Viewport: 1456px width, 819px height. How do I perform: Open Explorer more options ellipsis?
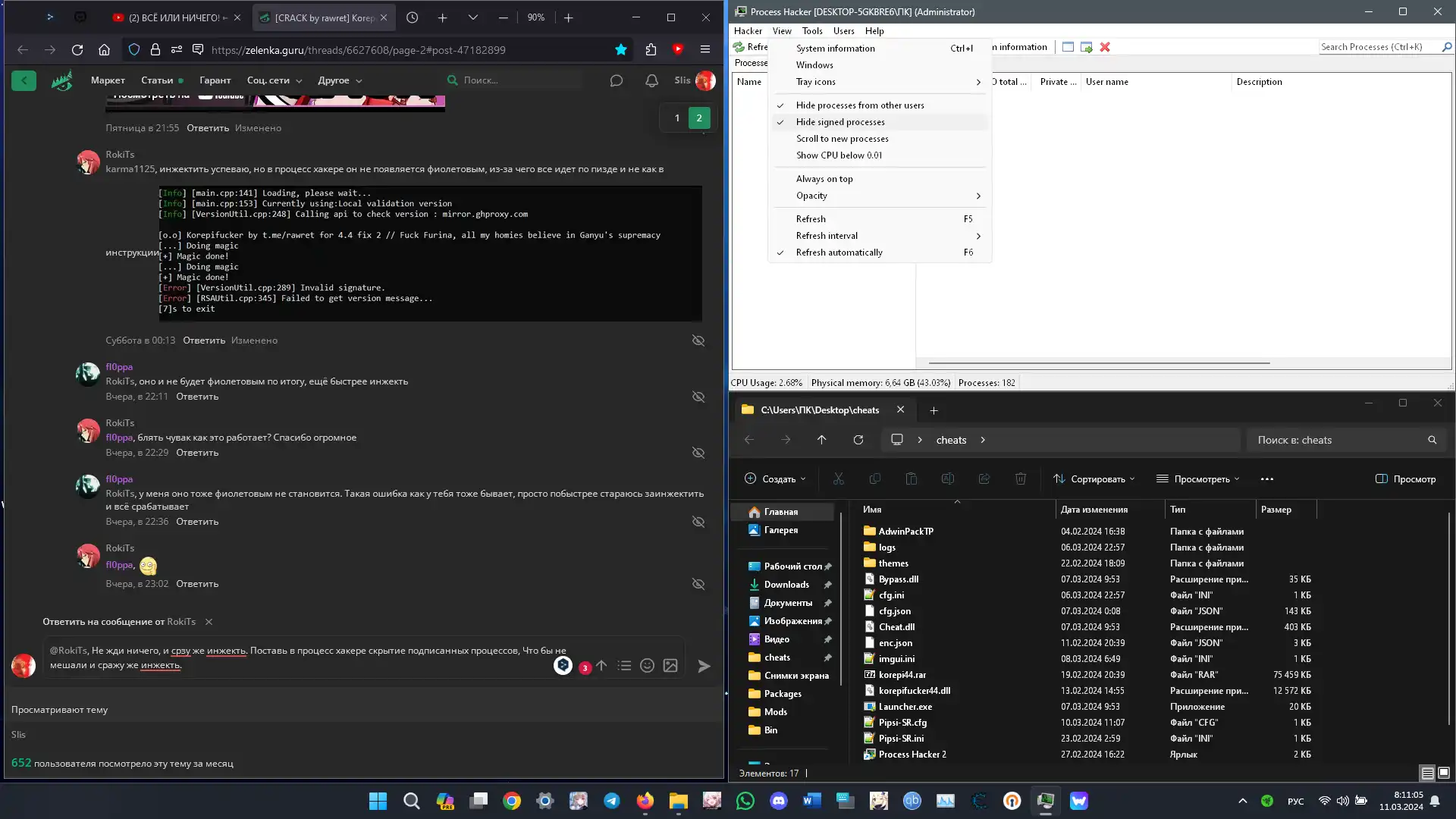[1267, 479]
